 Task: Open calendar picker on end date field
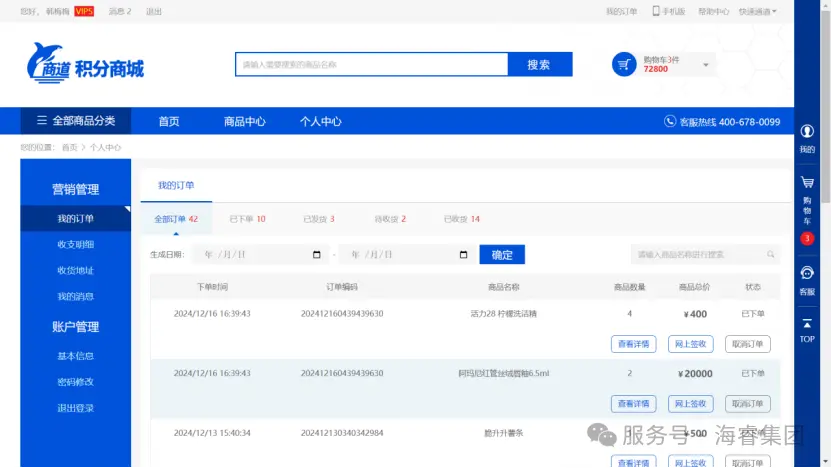(462, 255)
